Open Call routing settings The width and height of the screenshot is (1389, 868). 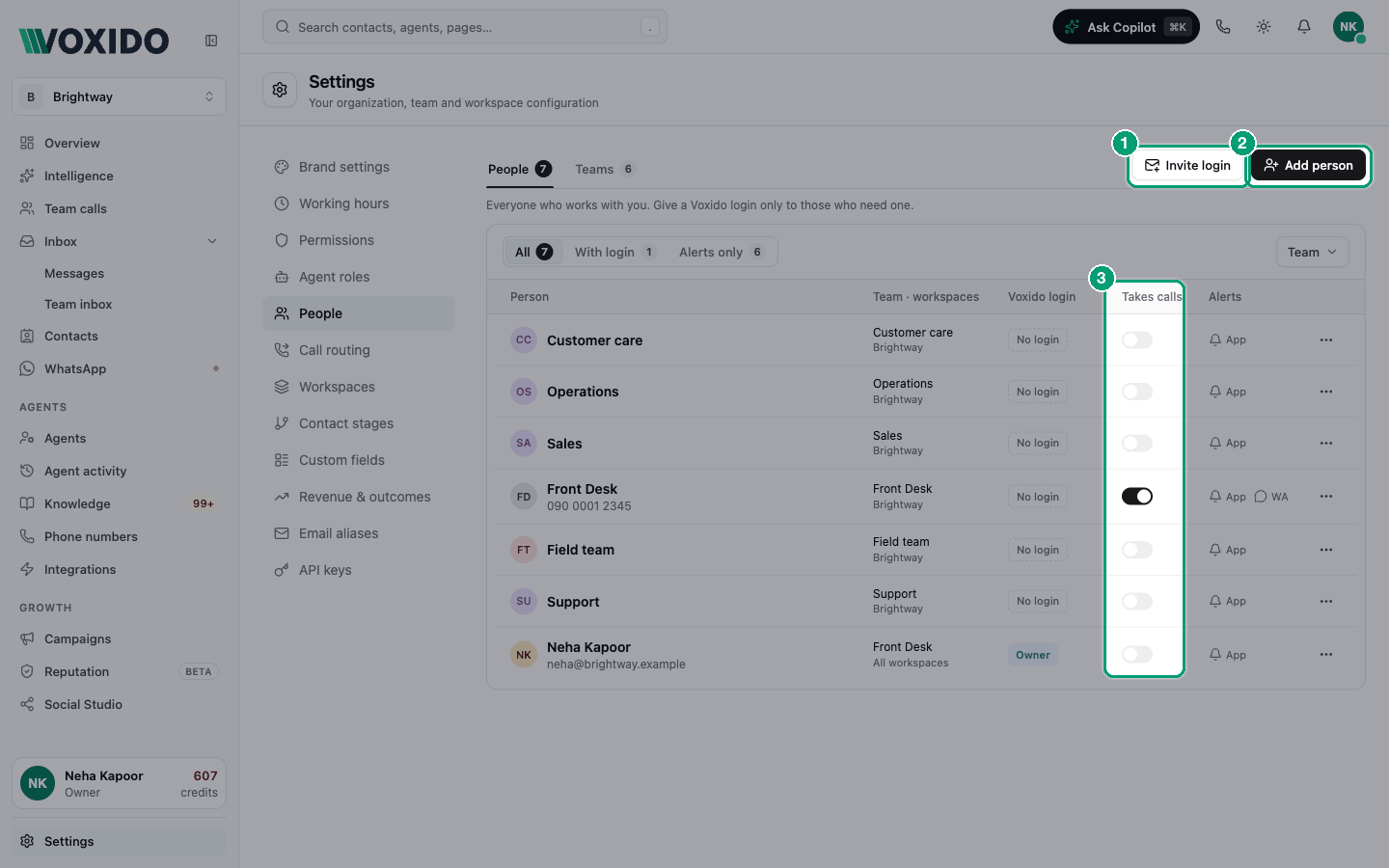click(359, 350)
